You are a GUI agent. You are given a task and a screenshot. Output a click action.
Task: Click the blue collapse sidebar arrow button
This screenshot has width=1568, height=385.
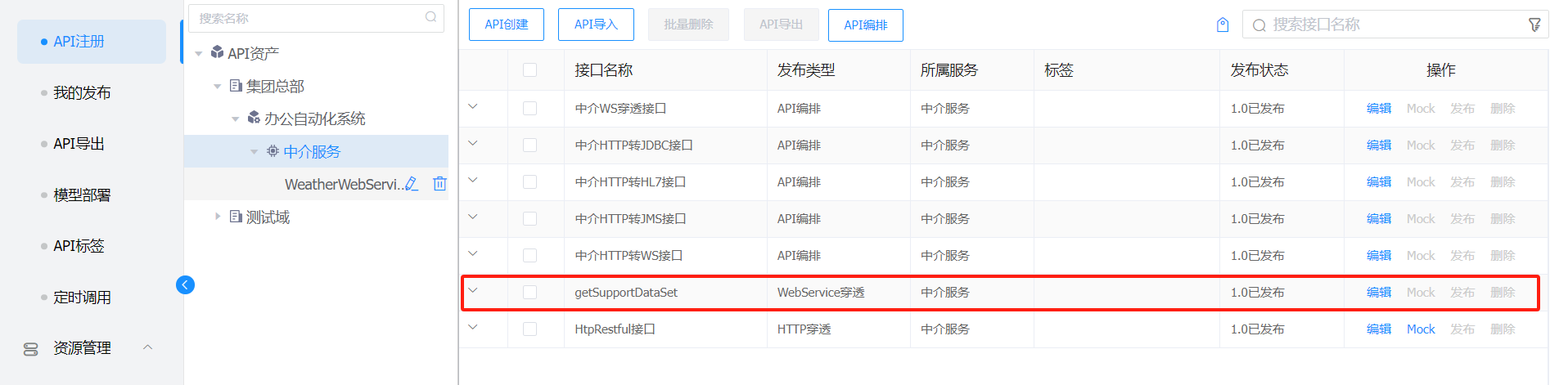pyautogui.click(x=186, y=284)
